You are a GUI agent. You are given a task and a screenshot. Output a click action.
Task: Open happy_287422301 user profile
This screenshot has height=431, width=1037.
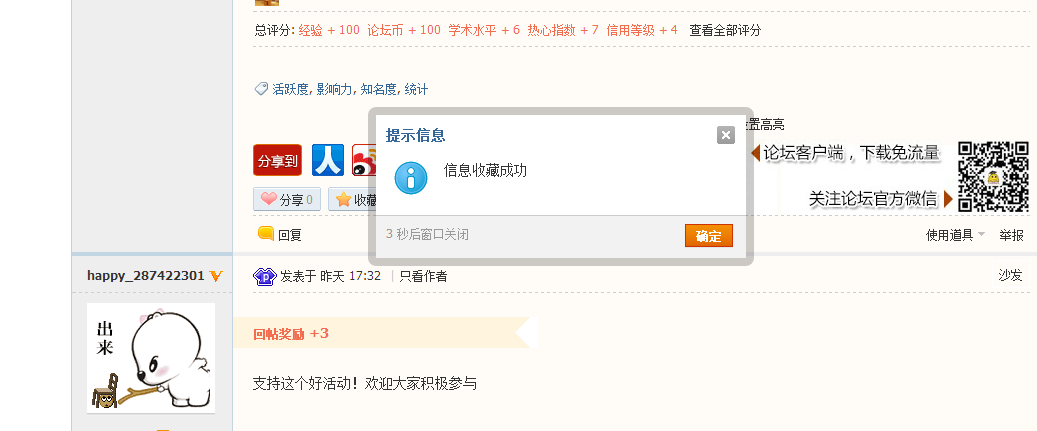146,275
